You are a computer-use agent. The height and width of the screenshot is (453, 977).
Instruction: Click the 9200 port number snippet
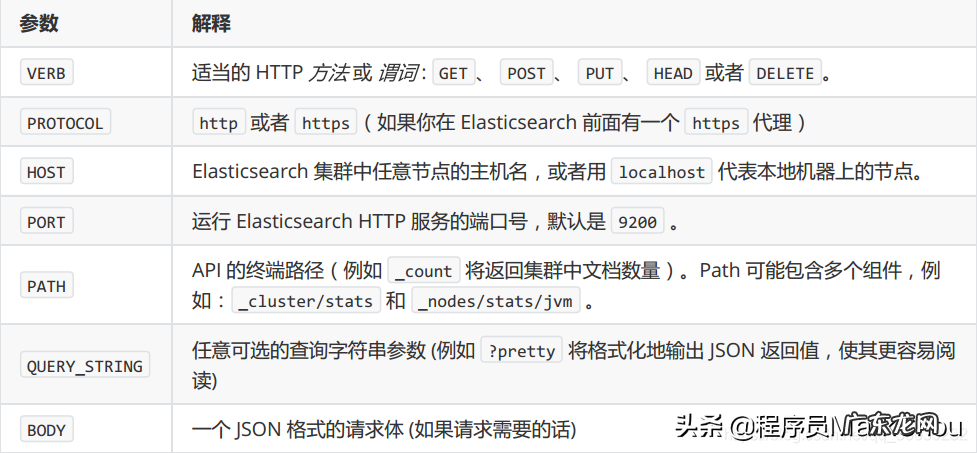point(638,222)
